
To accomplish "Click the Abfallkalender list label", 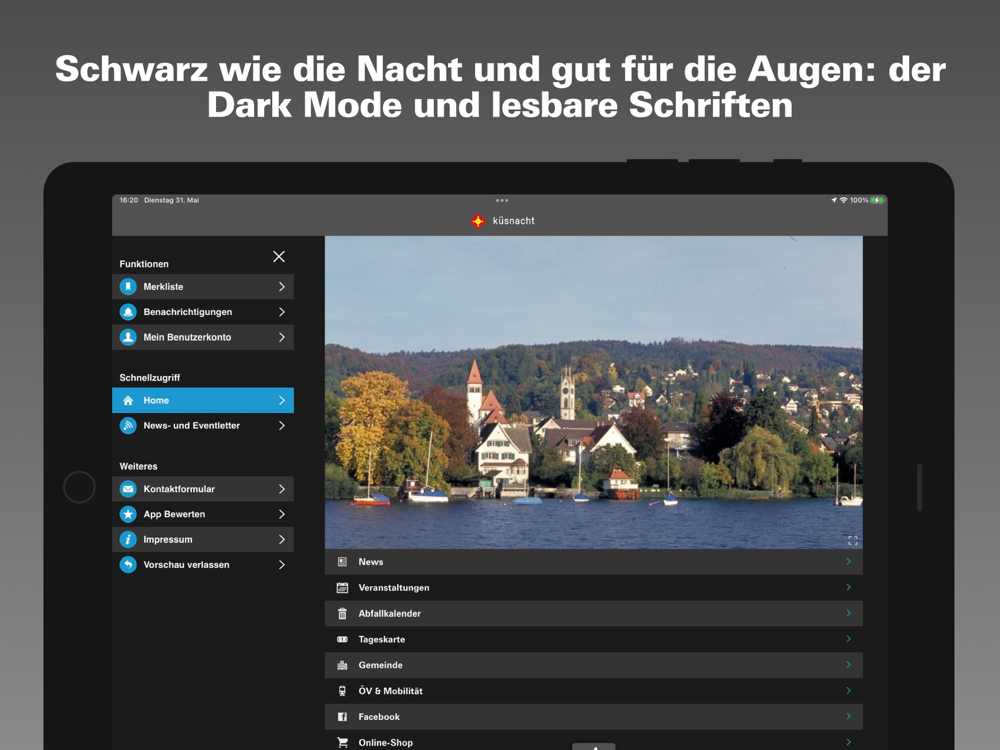I will 390,614.
